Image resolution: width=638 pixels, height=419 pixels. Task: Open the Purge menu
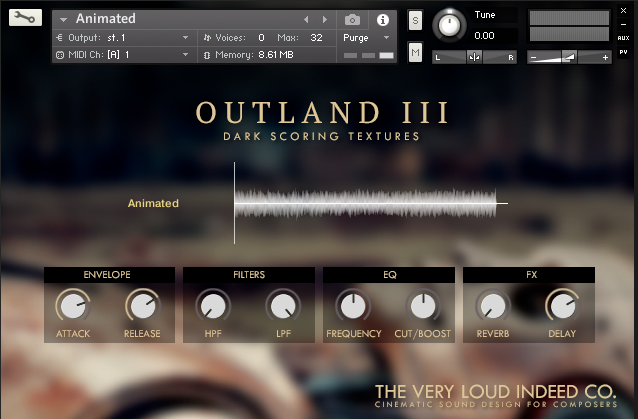pyautogui.click(x=367, y=37)
